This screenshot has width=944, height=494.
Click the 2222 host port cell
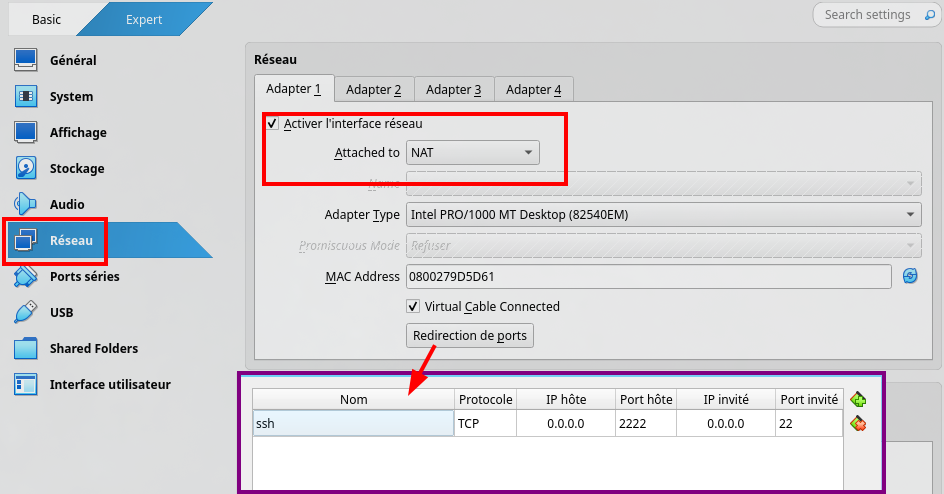coord(646,424)
